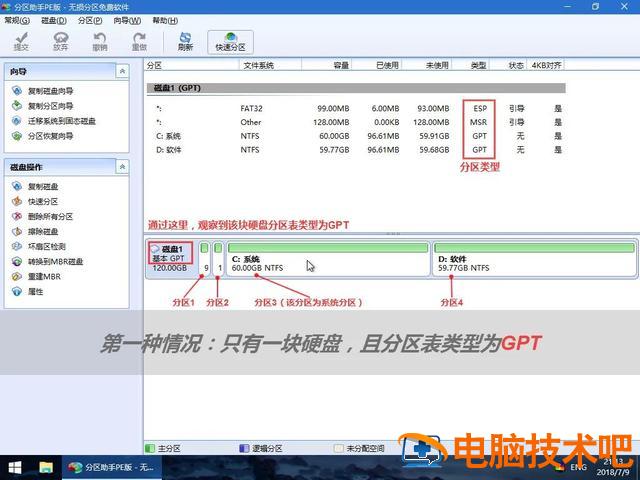The image size is (640, 480).
Task: Choose 删除所有分区 in the sidebar
Action: 50,216
